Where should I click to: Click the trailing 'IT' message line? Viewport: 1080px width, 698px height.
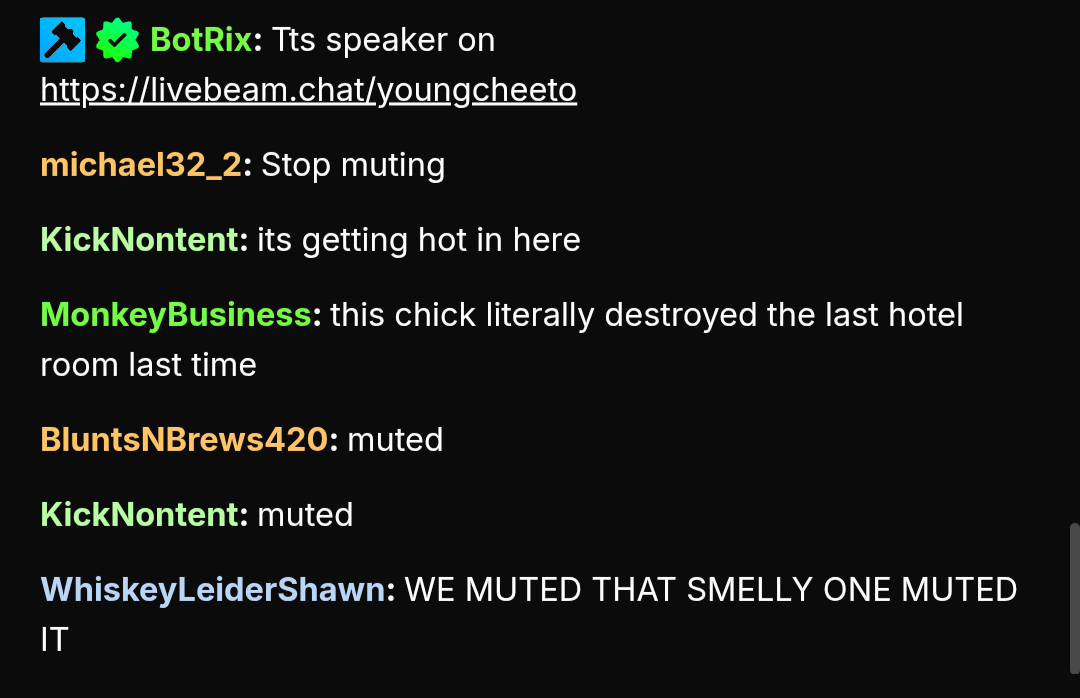pyautogui.click(x=54, y=640)
